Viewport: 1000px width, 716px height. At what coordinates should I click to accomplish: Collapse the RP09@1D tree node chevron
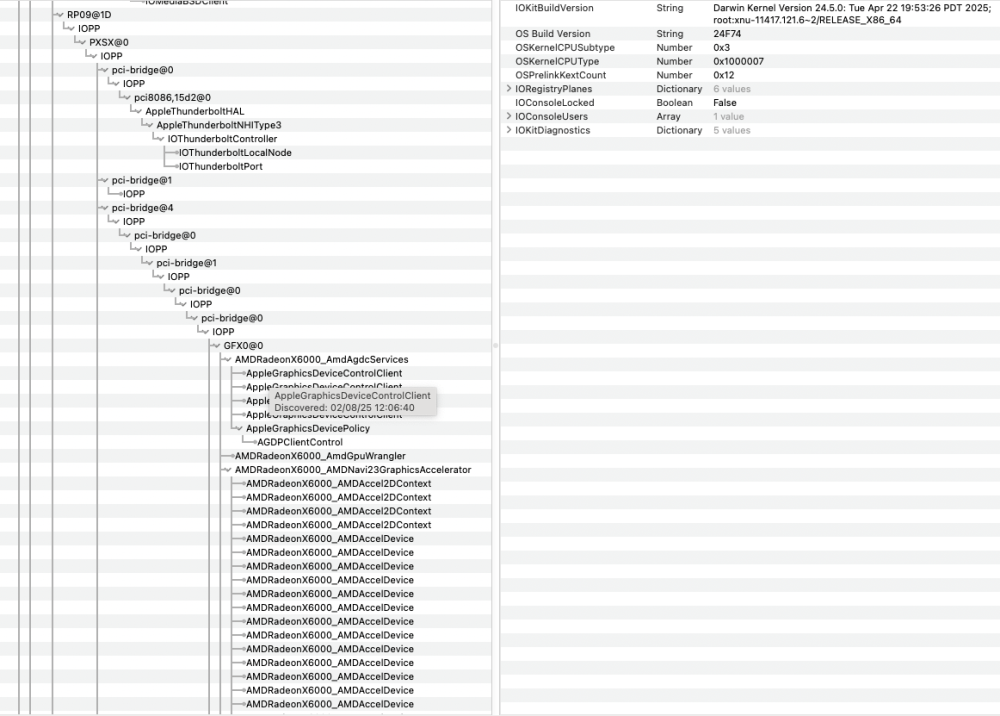pyautogui.click(x=59, y=15)
